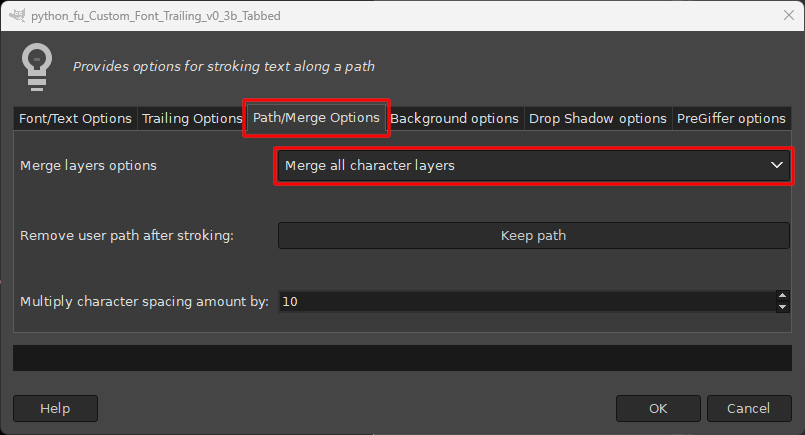The image size is (805, 435).
Task: Switch to Drop Shadow options tab
Action: (x=598, y=119)
